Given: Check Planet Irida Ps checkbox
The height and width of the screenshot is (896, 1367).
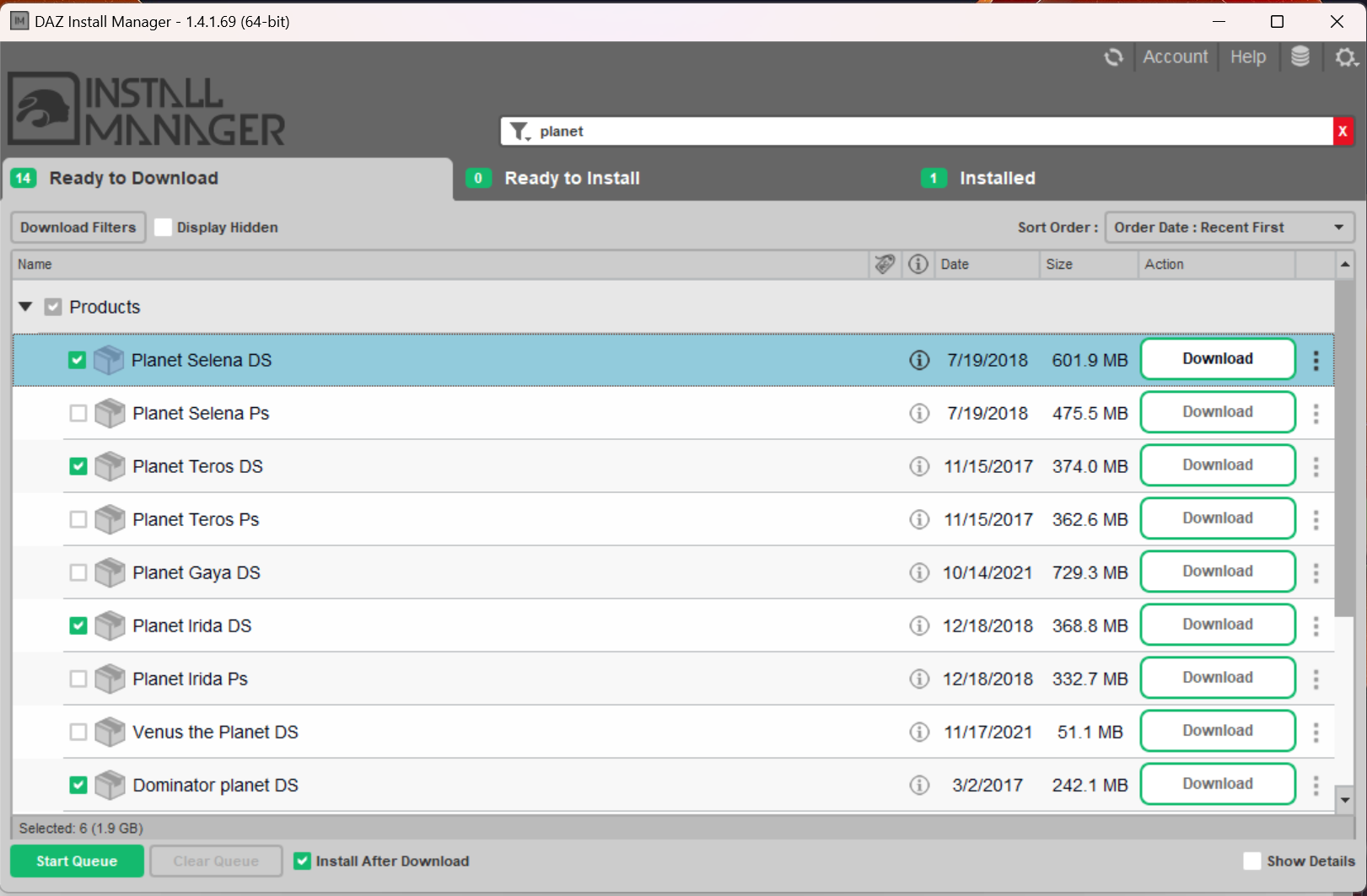Looking at the screenshot, I should (78, 679).
